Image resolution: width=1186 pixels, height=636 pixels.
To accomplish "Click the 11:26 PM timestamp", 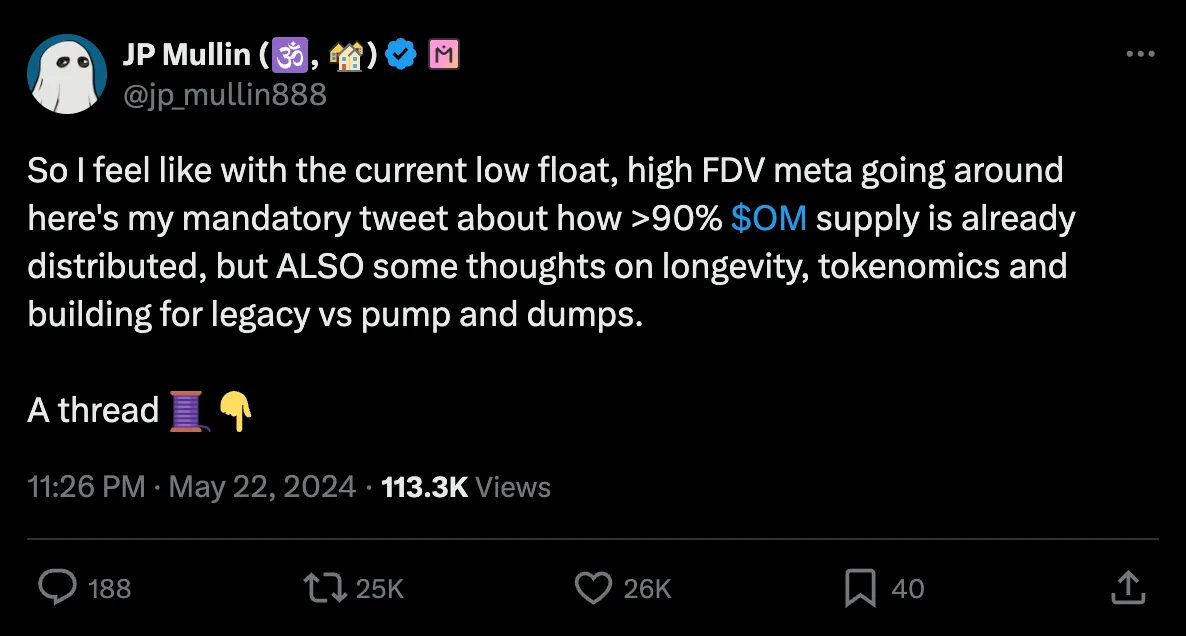I will pos(86,487).
